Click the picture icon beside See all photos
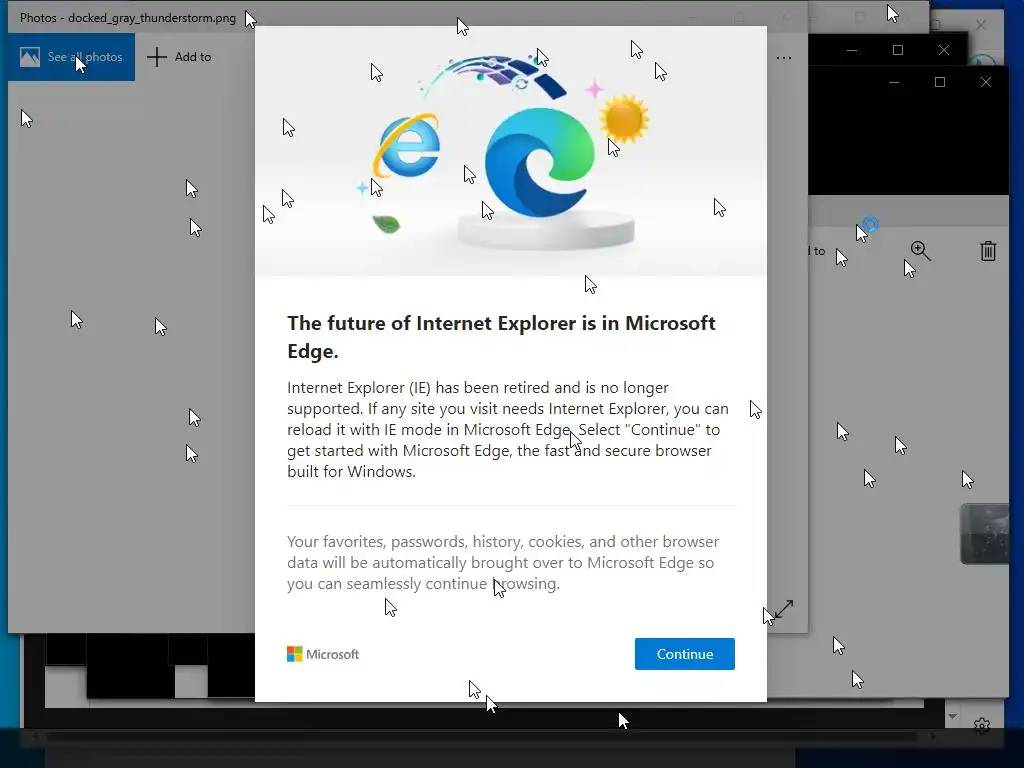This screenshot has width=1024, height=768. pyautogui.click(x=29, y=57)
